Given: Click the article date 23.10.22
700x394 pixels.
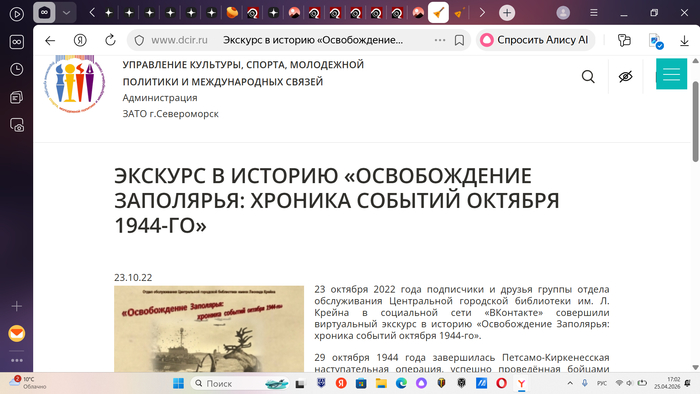Looking at the screenshot, I should [133, 278].
